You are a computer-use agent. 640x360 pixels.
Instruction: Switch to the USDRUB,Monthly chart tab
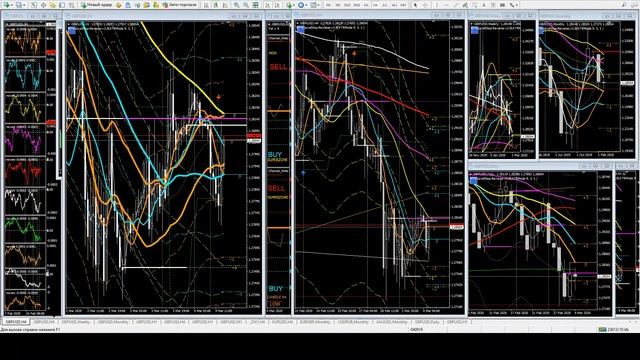[353, 322]
